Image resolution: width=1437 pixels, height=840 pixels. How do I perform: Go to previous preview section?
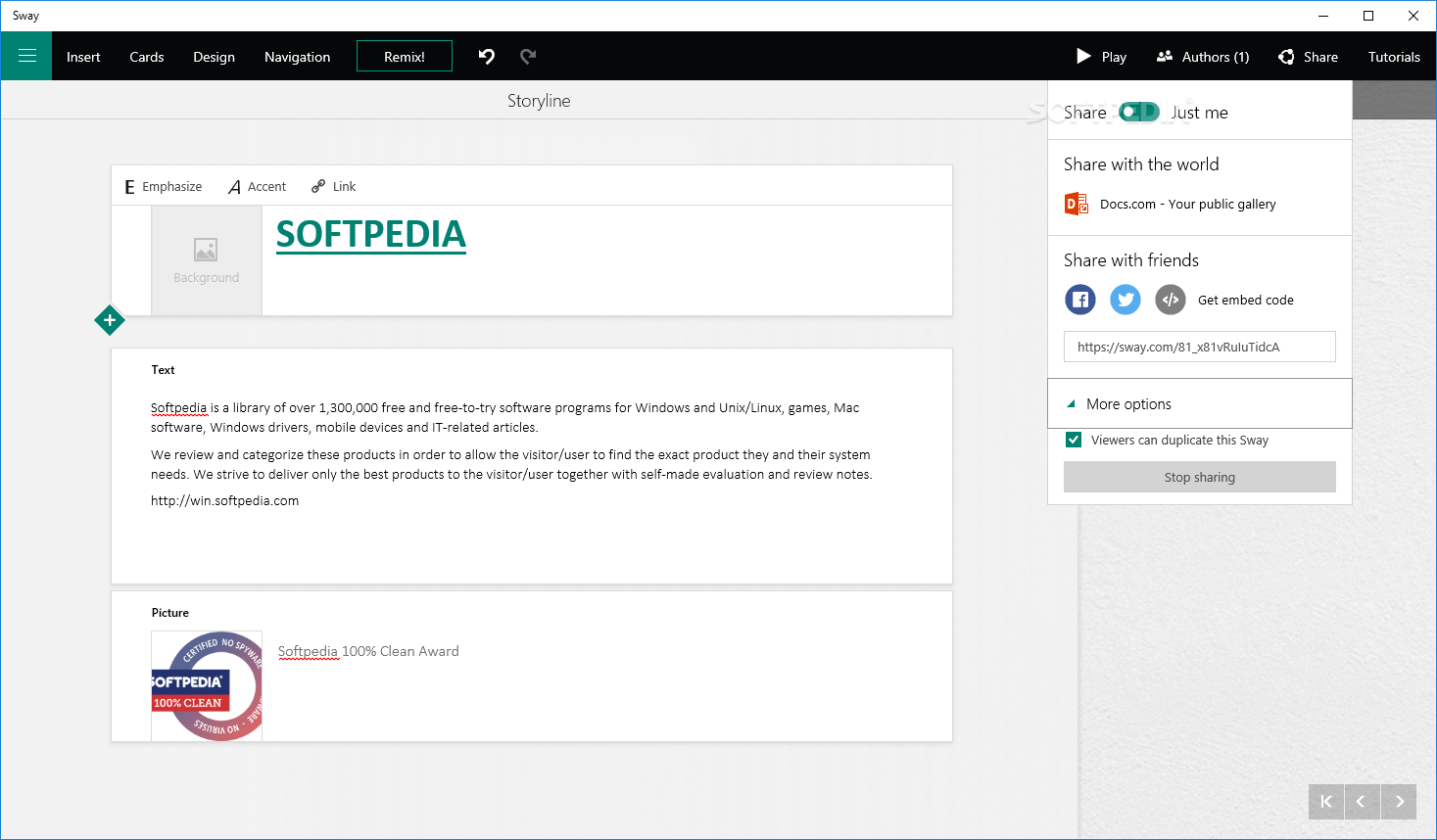(1363, 801)
